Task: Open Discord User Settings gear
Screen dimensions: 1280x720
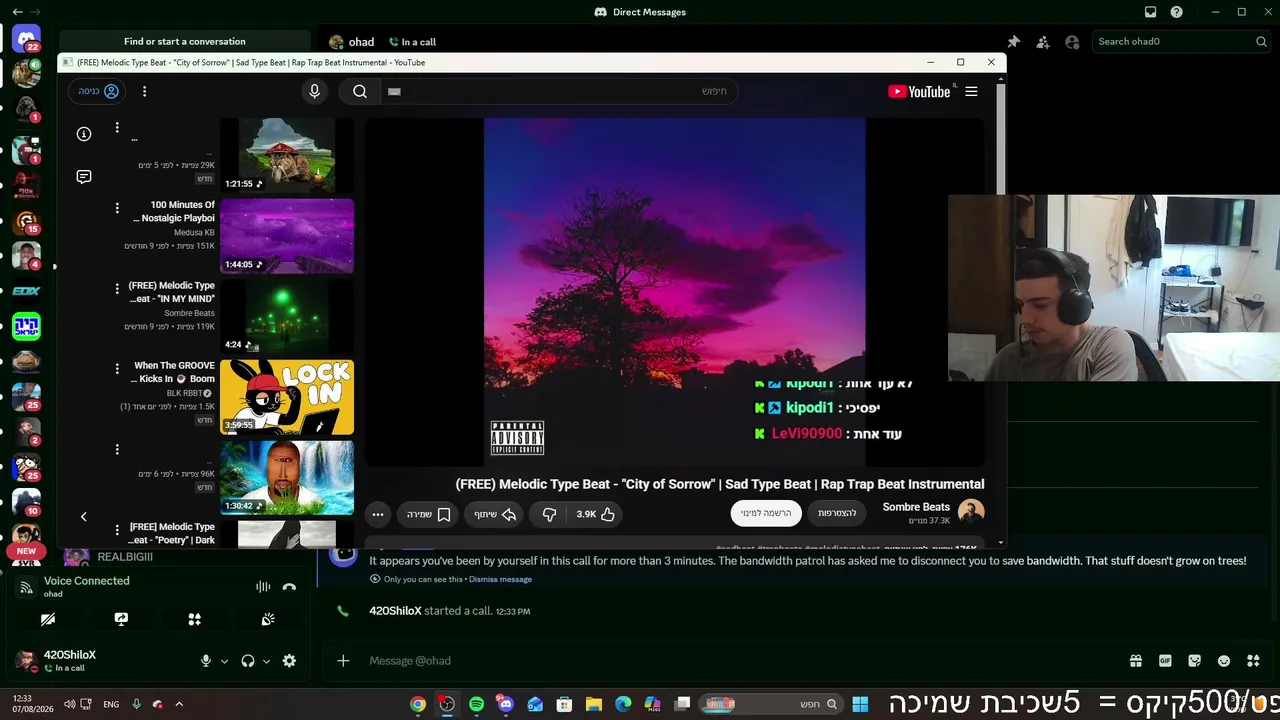Action: click(289, 661)
